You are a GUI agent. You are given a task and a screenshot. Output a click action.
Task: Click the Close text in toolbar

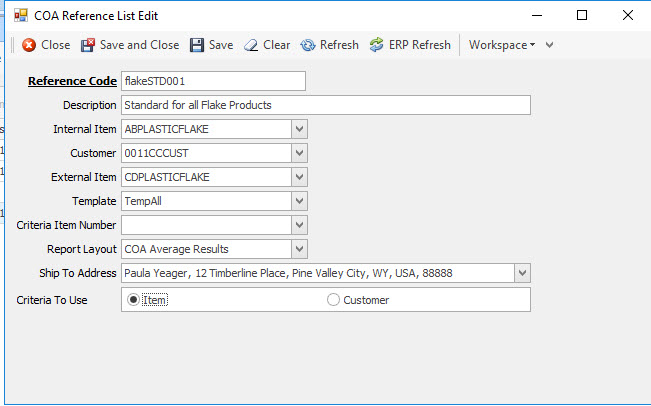point(56,45)
